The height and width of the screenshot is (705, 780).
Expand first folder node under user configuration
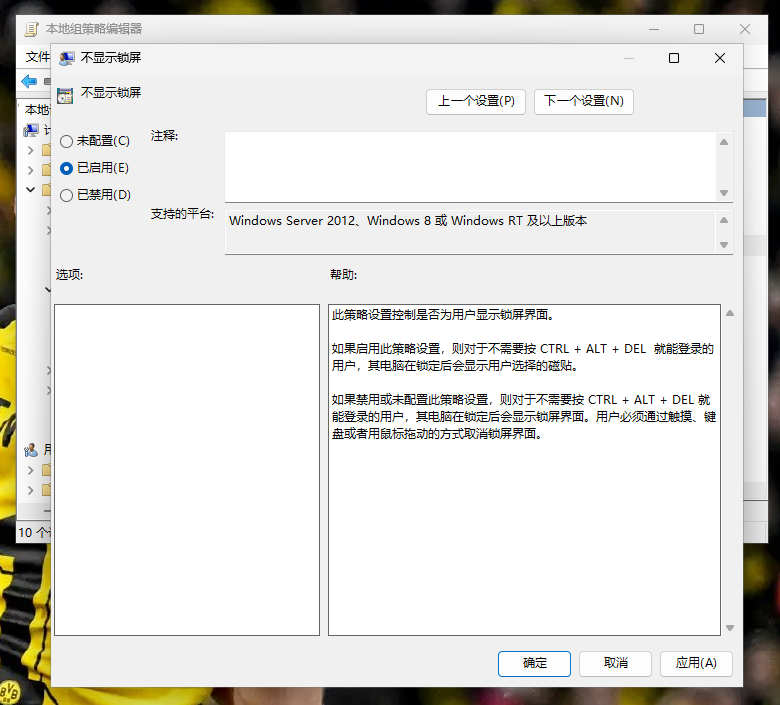pyautogui.click(x=31, y=470)
